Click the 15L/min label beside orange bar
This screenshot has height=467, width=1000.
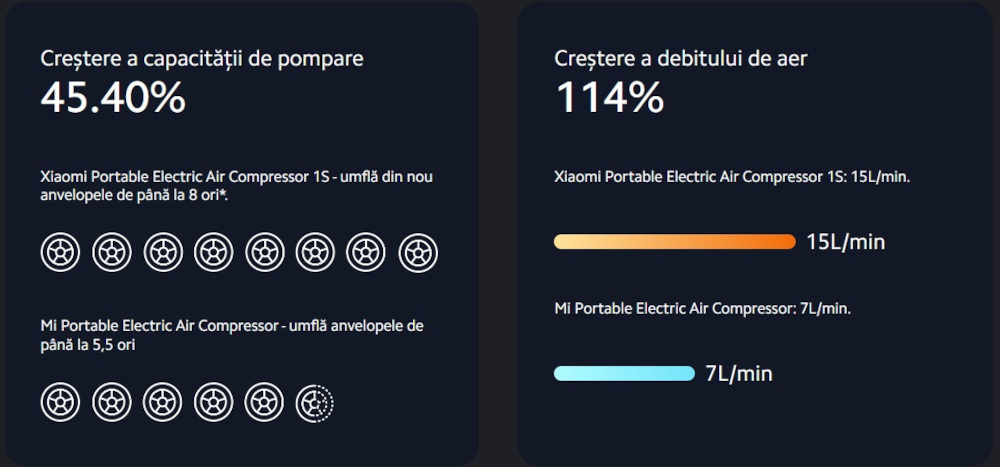[x=846, y=242]
